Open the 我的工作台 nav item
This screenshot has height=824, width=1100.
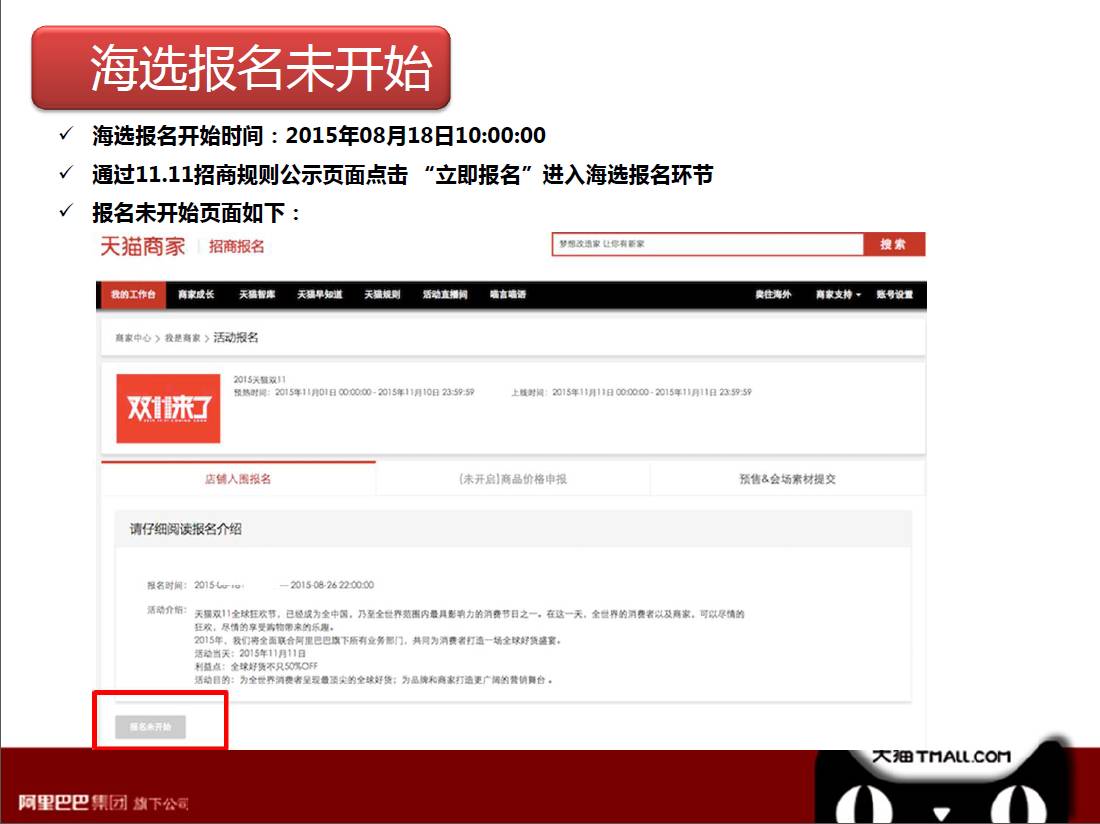tap(132, 295)
